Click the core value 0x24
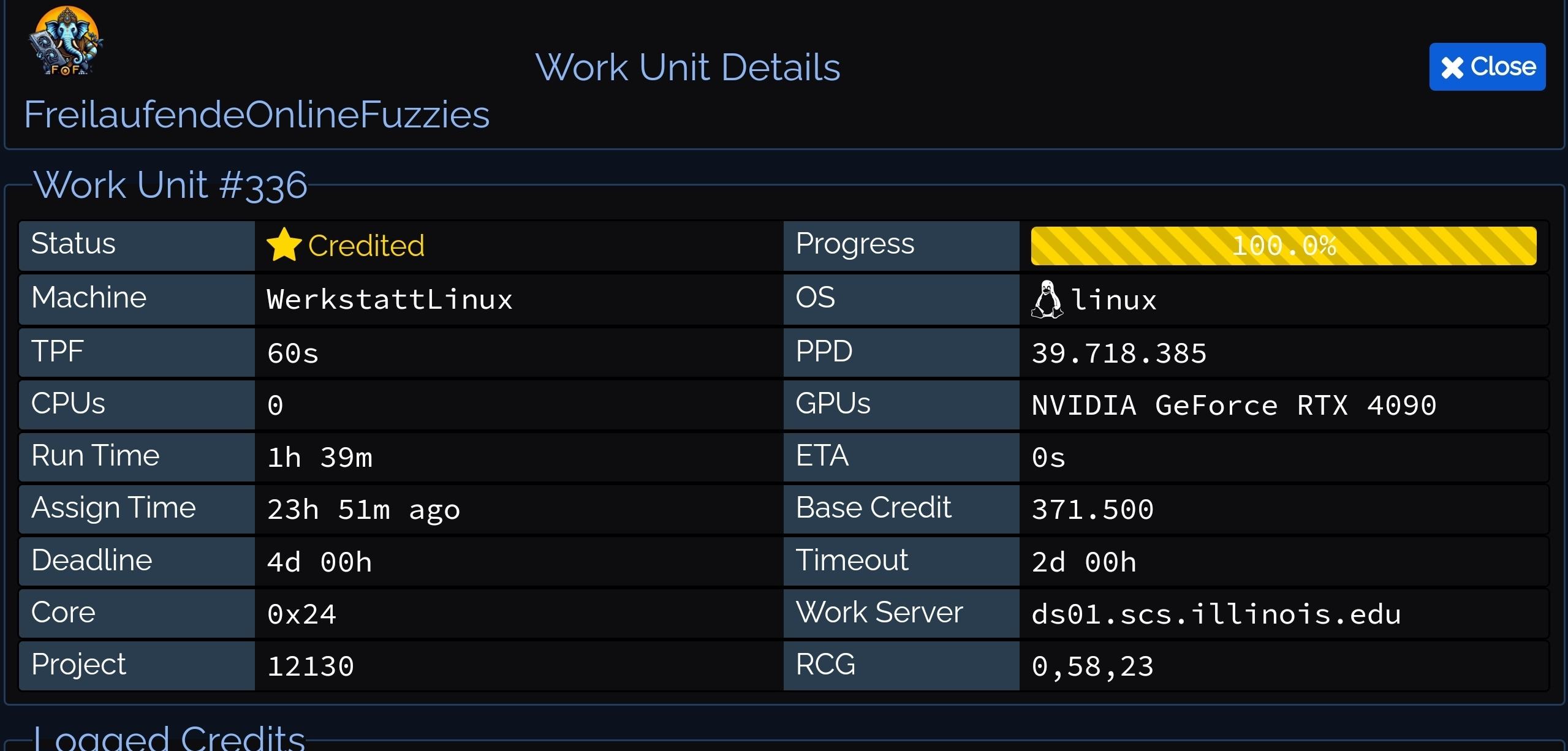 (301, 614)
